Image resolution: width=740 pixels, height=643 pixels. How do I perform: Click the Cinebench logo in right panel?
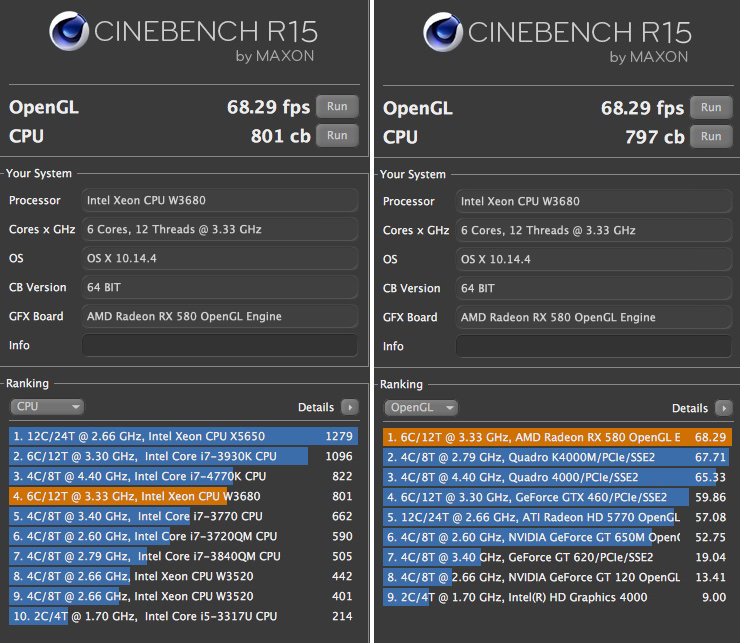tap(443, 34)
